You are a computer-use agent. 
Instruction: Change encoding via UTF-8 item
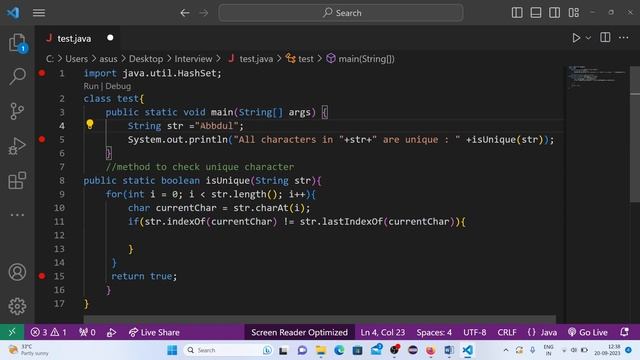click(x=474, y=332)
